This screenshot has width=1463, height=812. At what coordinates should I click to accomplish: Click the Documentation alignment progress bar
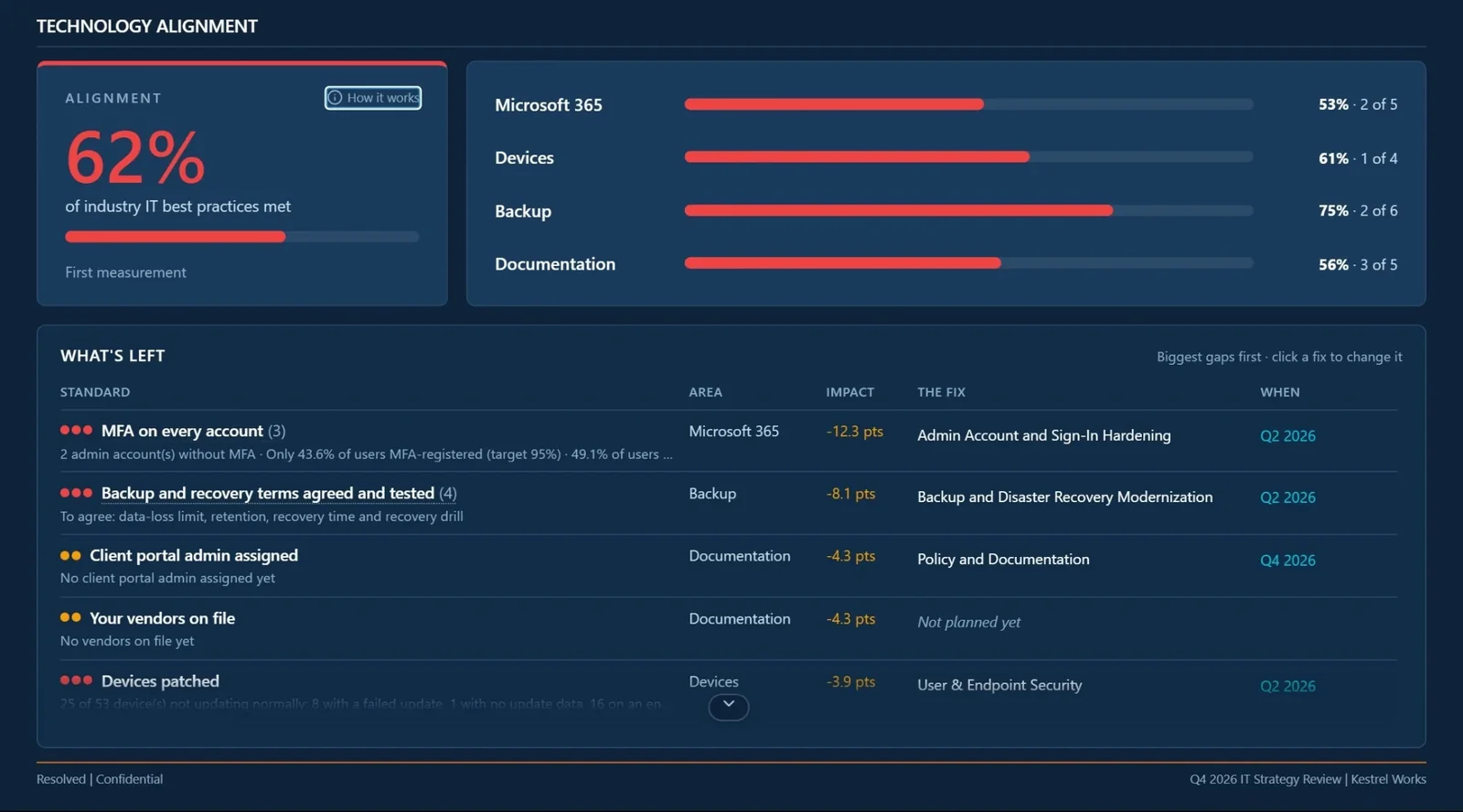pos(968,263)
